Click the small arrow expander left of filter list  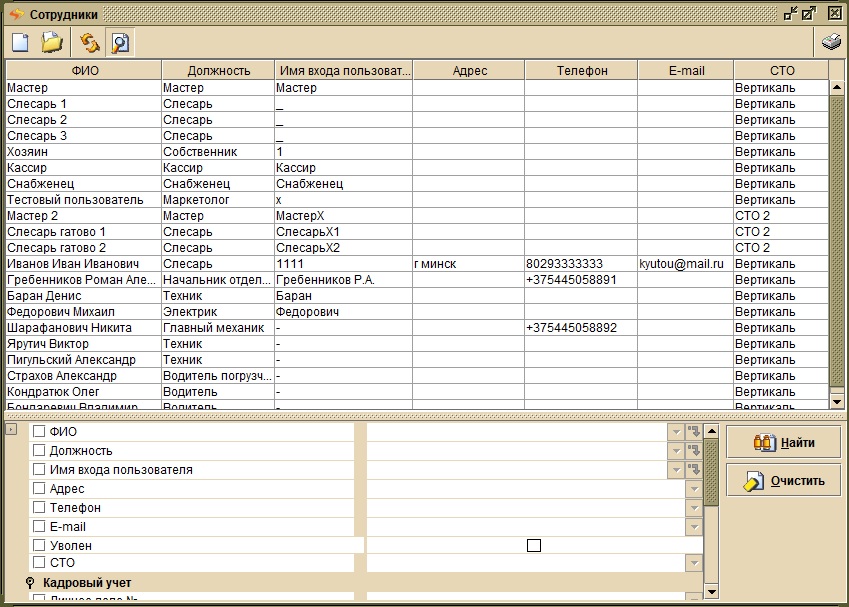pos(11,429)
